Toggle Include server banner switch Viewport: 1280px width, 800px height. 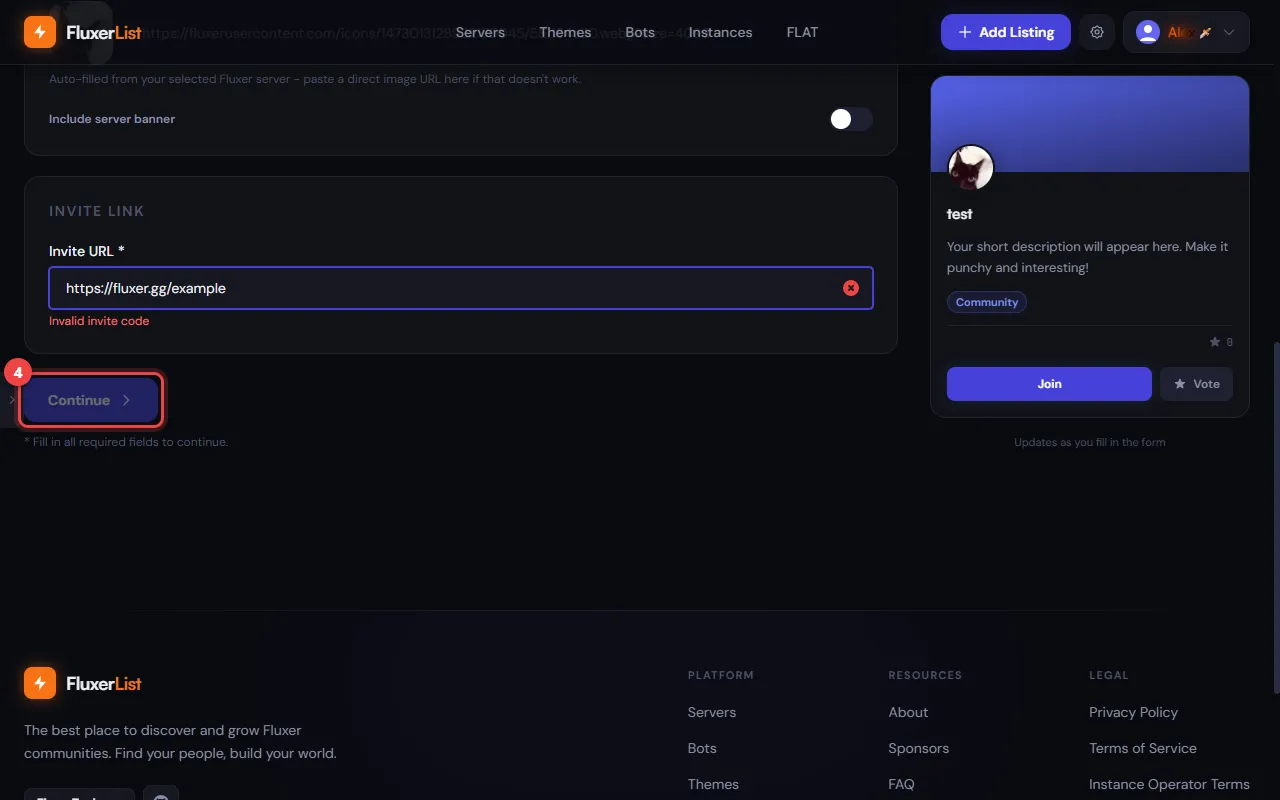click(x=850, y=119)
